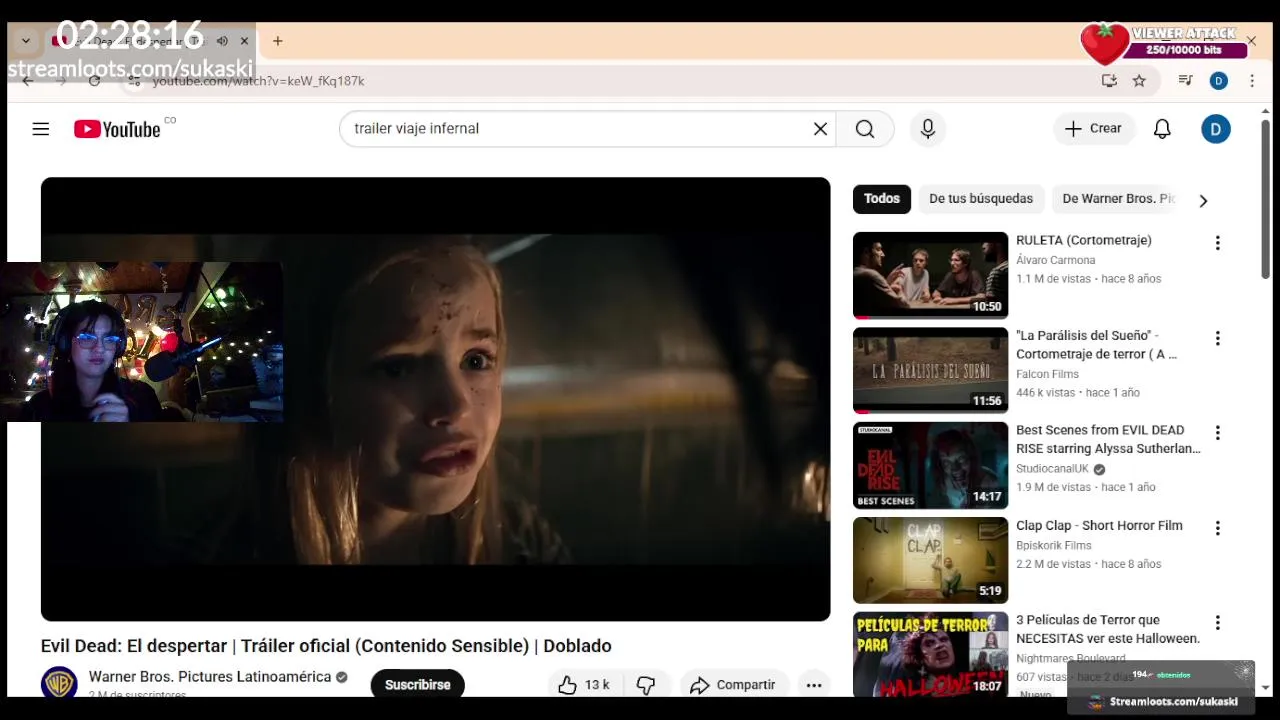Open the StudiocanalUK channel name
The height and width of the screenshot is (720, 1280).
(1052, 469)
